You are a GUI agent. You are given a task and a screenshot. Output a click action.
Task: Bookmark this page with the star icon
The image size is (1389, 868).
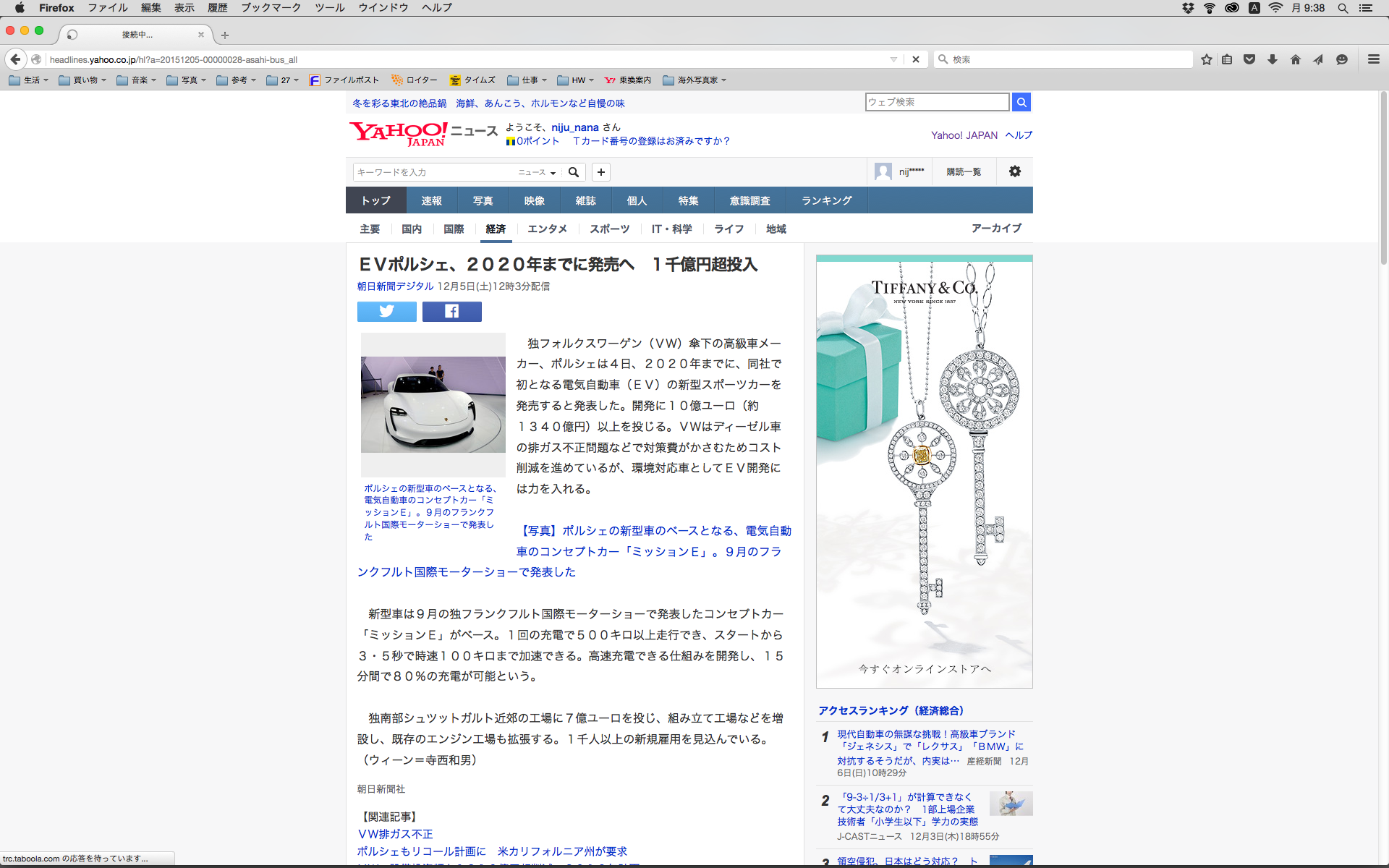coord(1206,59)
